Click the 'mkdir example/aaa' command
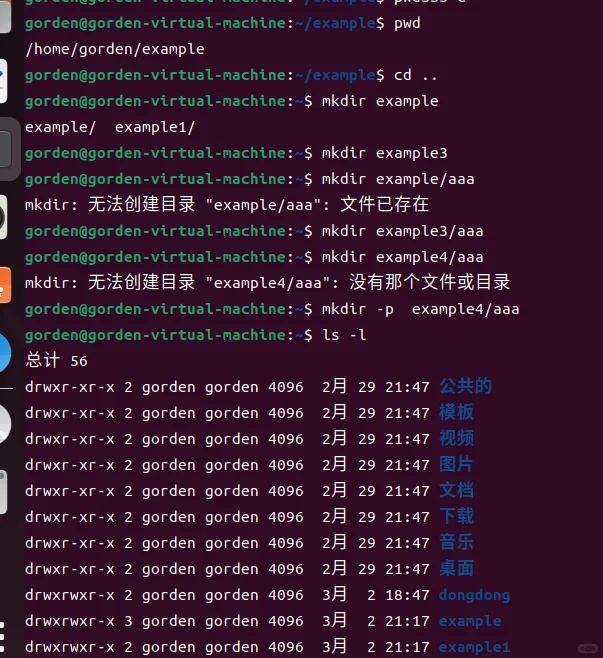Image resolution: width=603 pixels, height=658 pixels. click(398, 179)
